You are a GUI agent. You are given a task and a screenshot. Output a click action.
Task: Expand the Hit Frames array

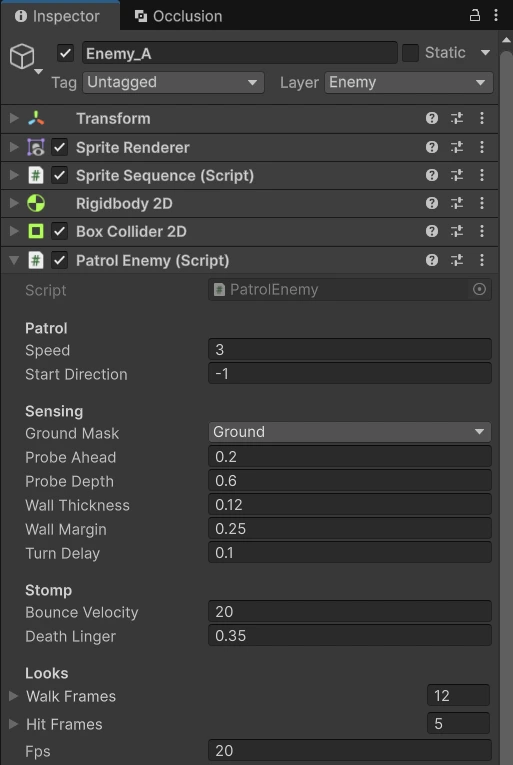(14, 724)
